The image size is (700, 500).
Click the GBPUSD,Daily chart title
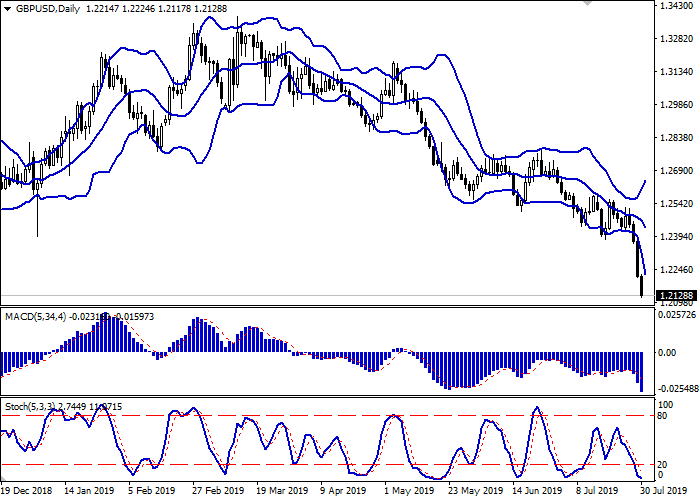pos(38,7)
